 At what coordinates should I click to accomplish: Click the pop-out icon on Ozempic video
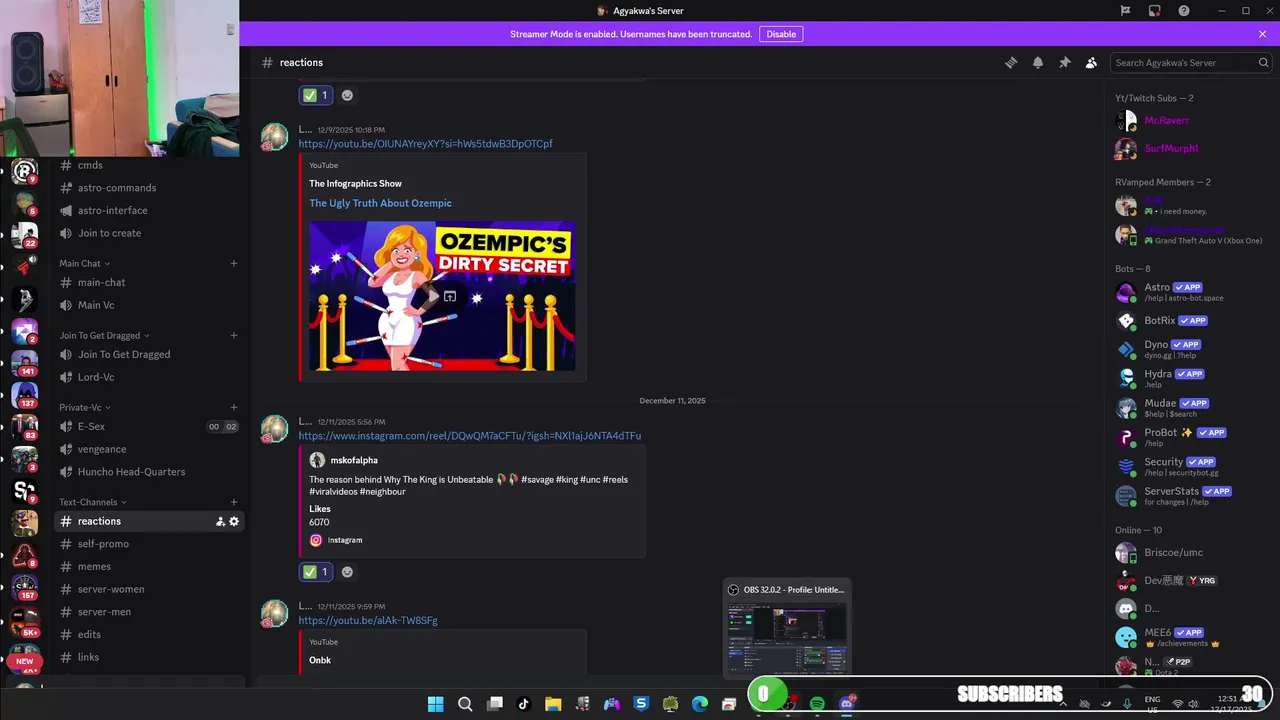pyautogui.click(x=450, y=296)
